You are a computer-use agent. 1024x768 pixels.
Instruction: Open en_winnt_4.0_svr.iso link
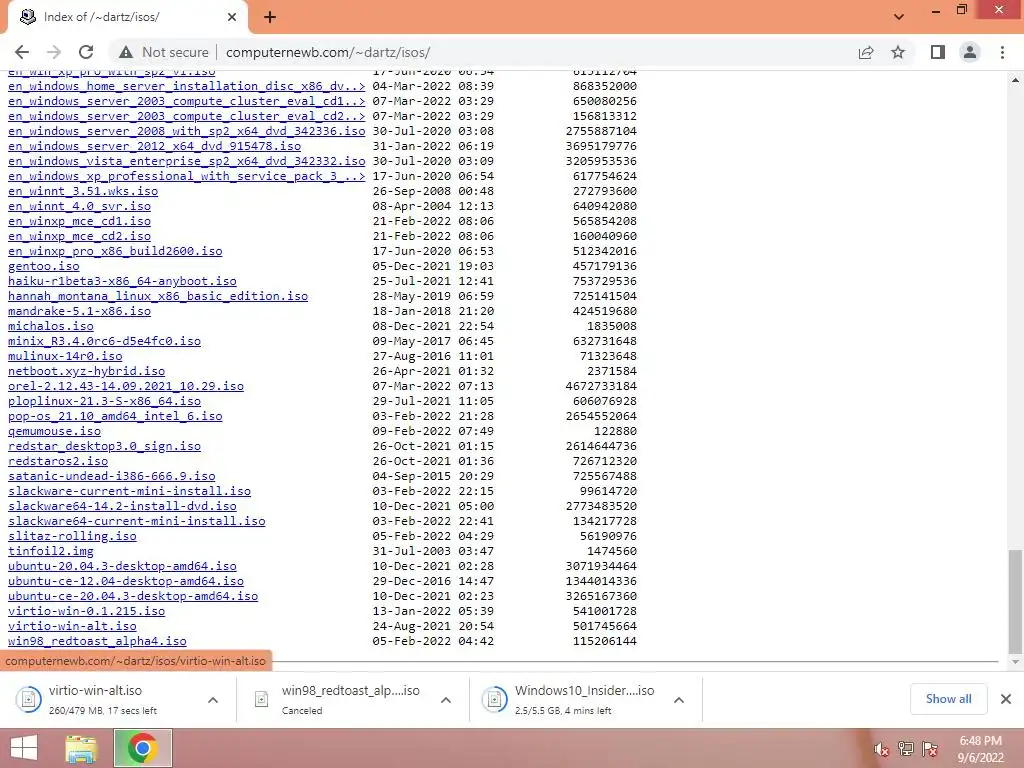79,206
